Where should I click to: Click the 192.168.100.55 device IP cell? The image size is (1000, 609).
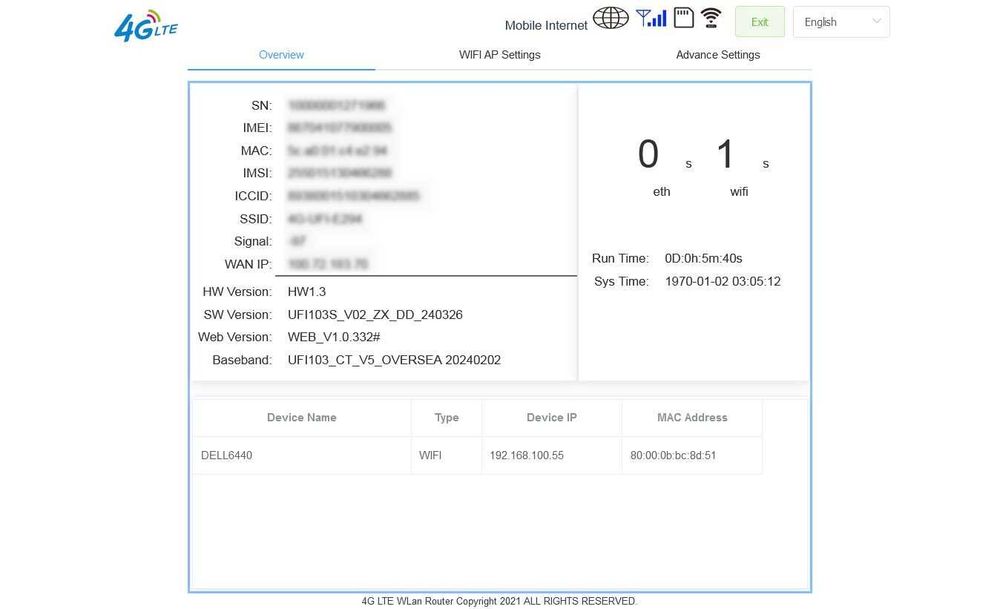click(527, 455)
